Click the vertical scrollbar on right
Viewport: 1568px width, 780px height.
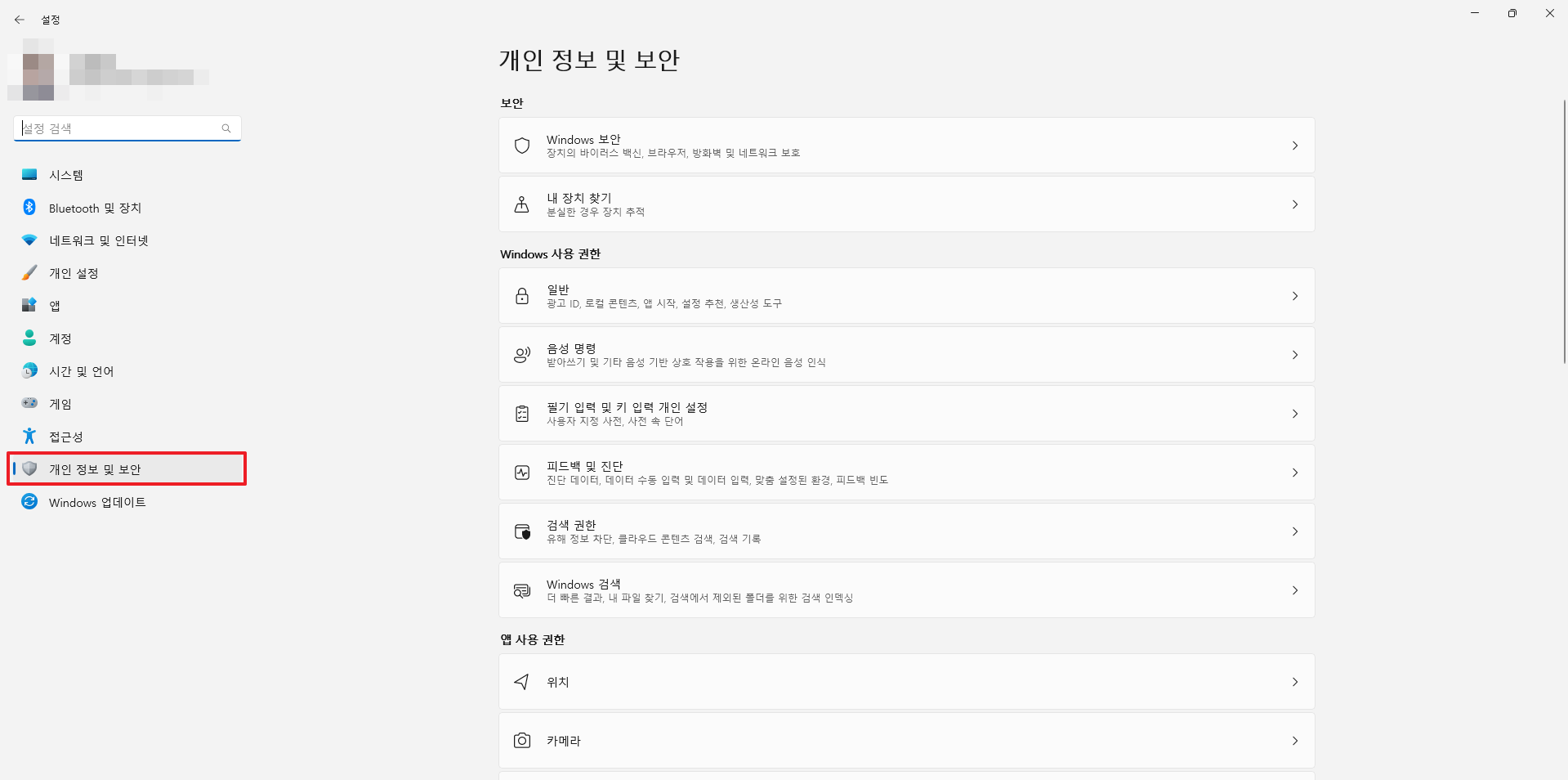[x=1564, y=231]
